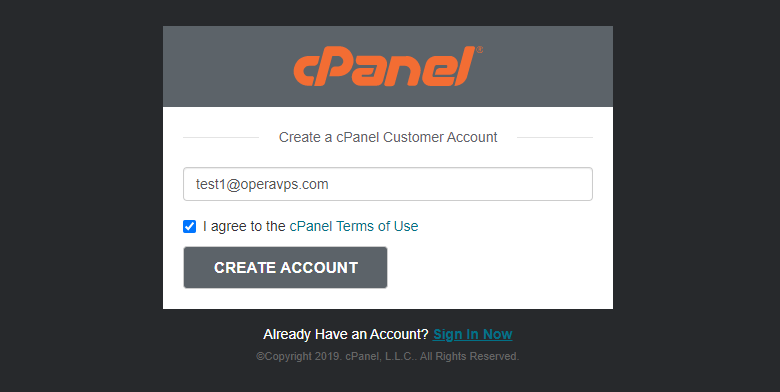This screenshot has width=780, height=392.
Task: Click the CREATE ACCOUNT button
Action: [285, 268]
